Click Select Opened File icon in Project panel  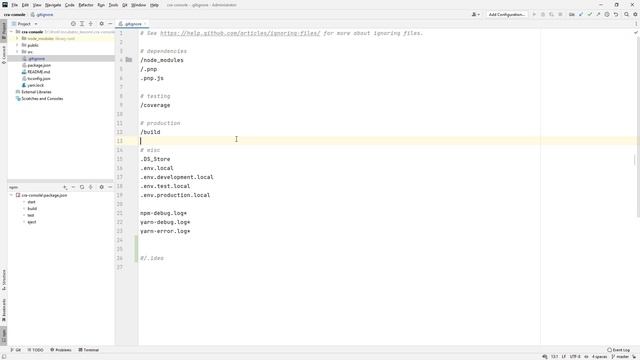click(73, 24)
